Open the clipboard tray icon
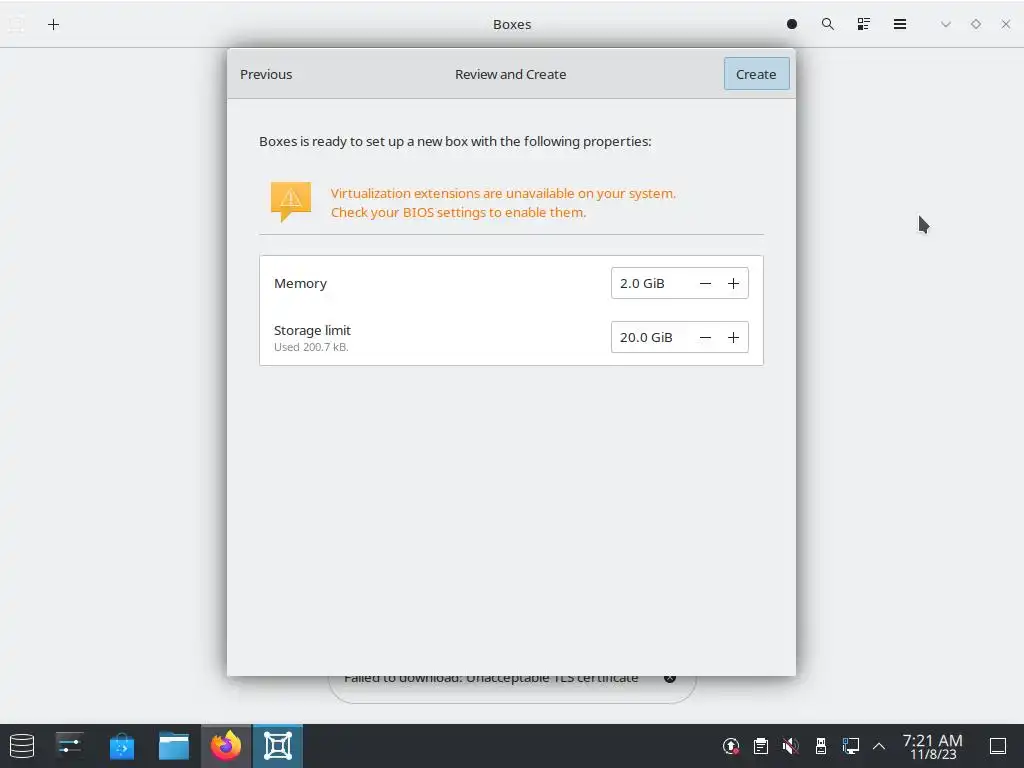The height and width of the screenshot is (768, 1024). 761,746
